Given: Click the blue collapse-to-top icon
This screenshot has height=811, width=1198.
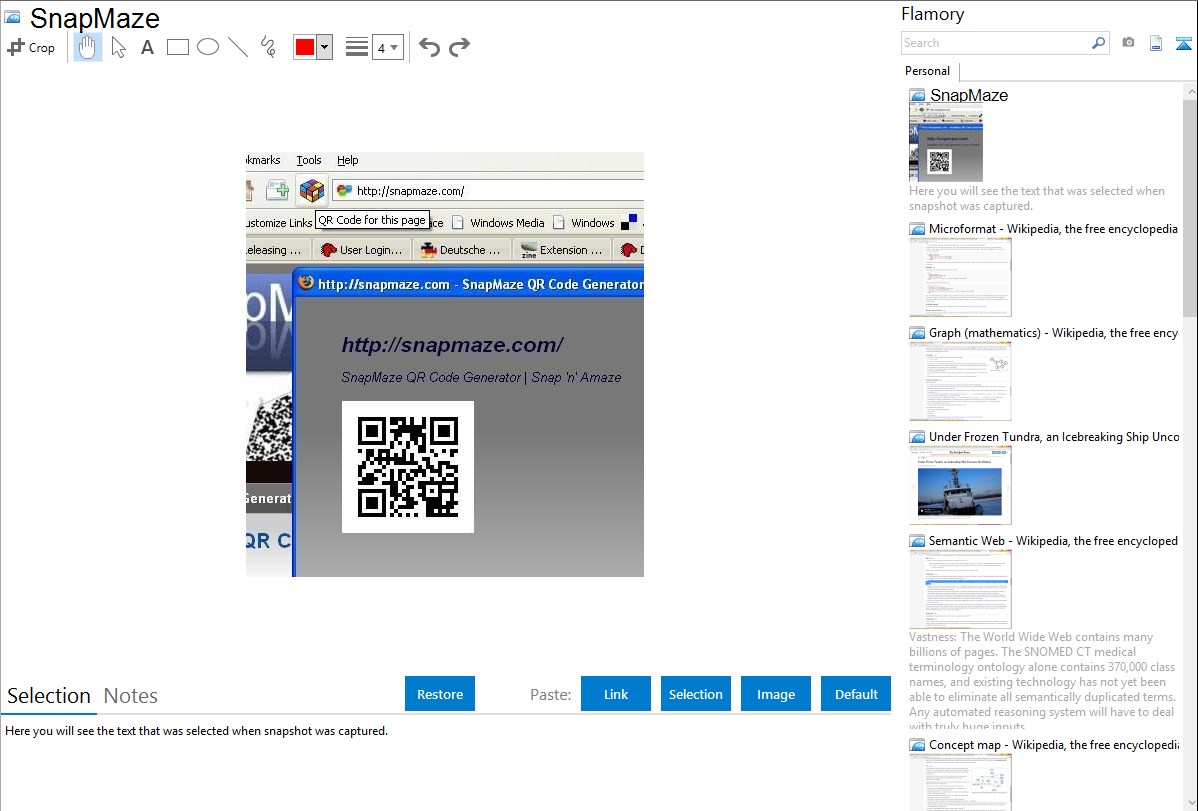Looking at the screenshot, I should 1183,44.
